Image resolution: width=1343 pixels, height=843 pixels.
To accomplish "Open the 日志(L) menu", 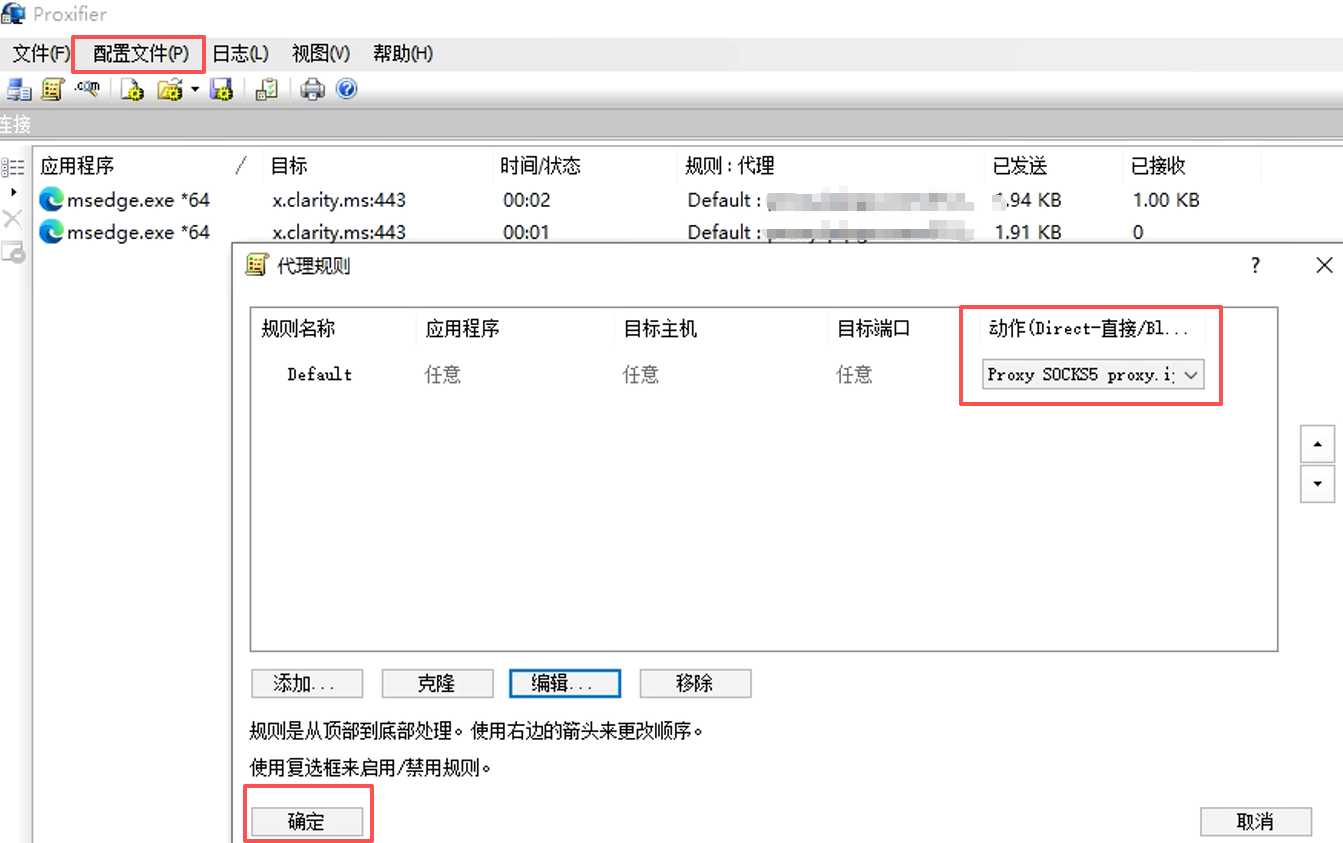I will [240, 54].
